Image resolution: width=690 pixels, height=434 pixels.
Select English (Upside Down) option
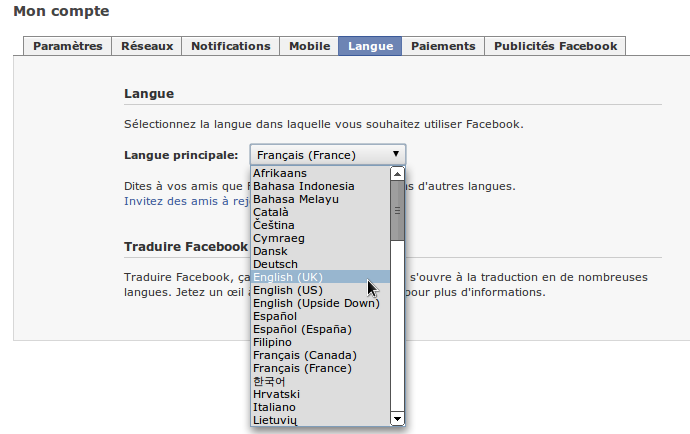coord(320,303)
